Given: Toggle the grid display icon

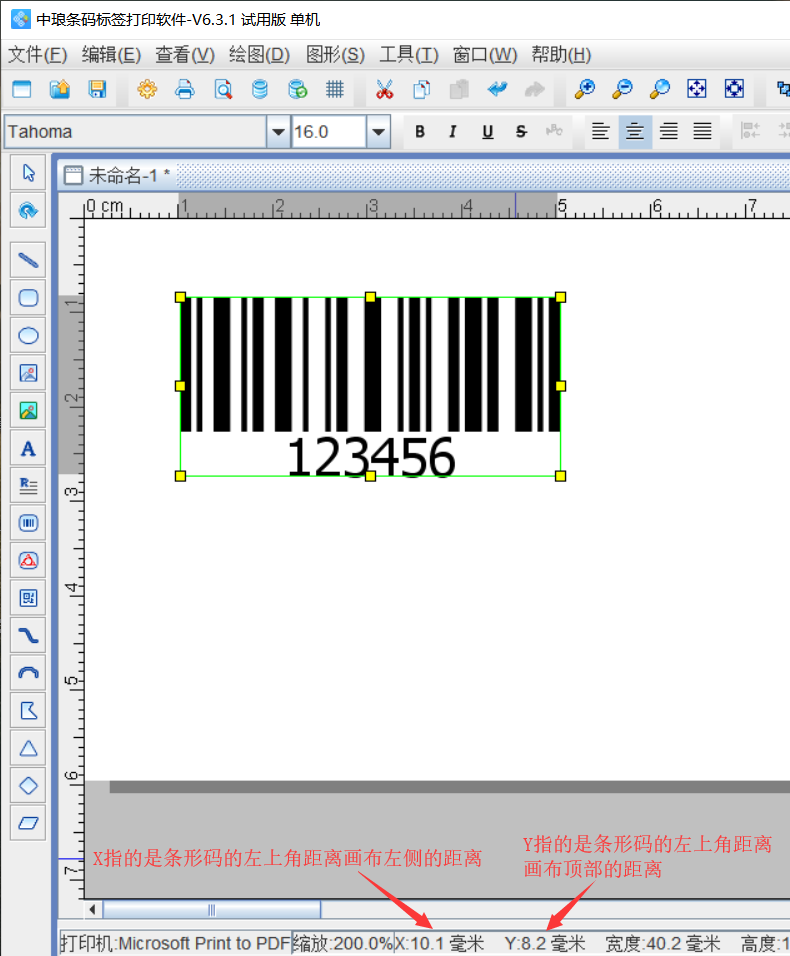Looking at the screenshot, I should pyautogui.click(x=335, y=90).
